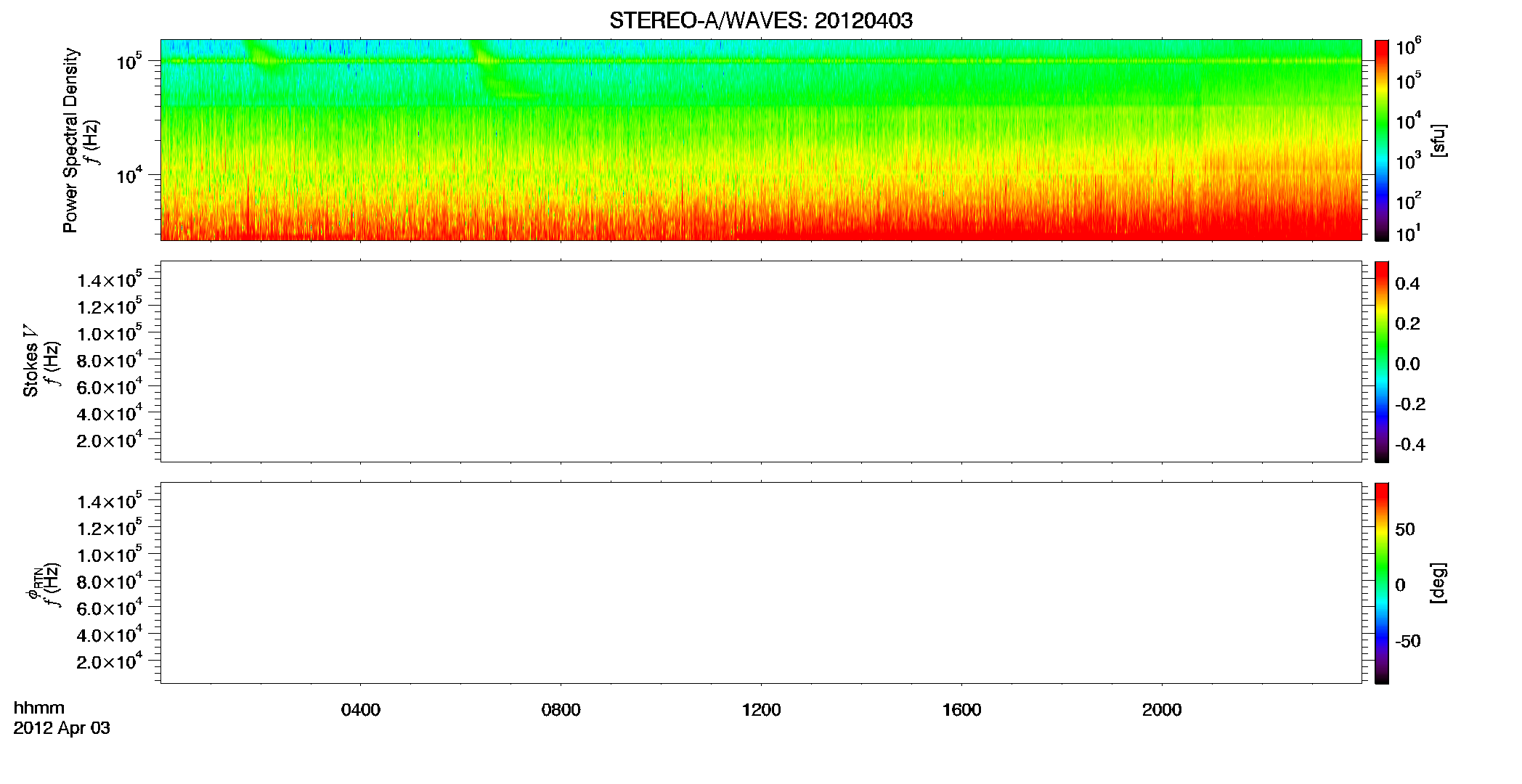This screenshot has width=1522, height=784.
Task: Click the 0800 time tick label
Action: click(561, 710)
